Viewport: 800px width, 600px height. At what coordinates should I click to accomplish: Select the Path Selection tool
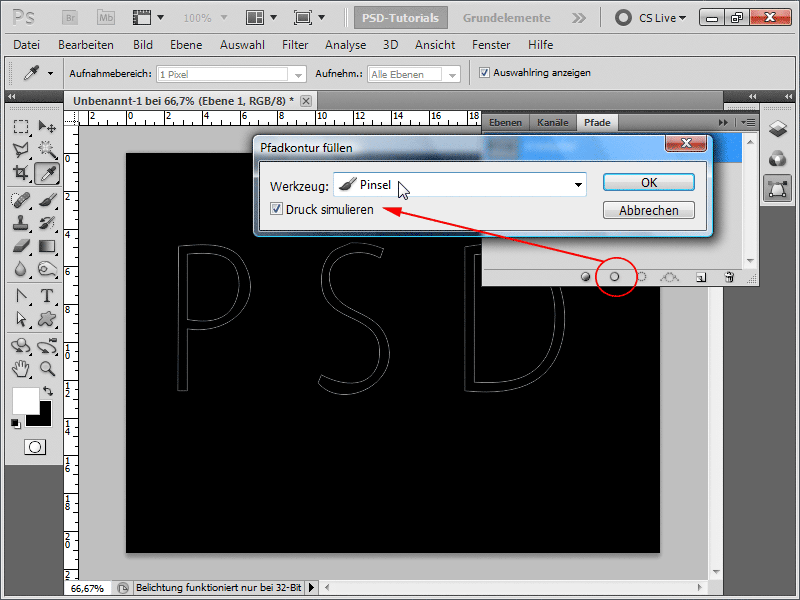(x=21, y=319)
